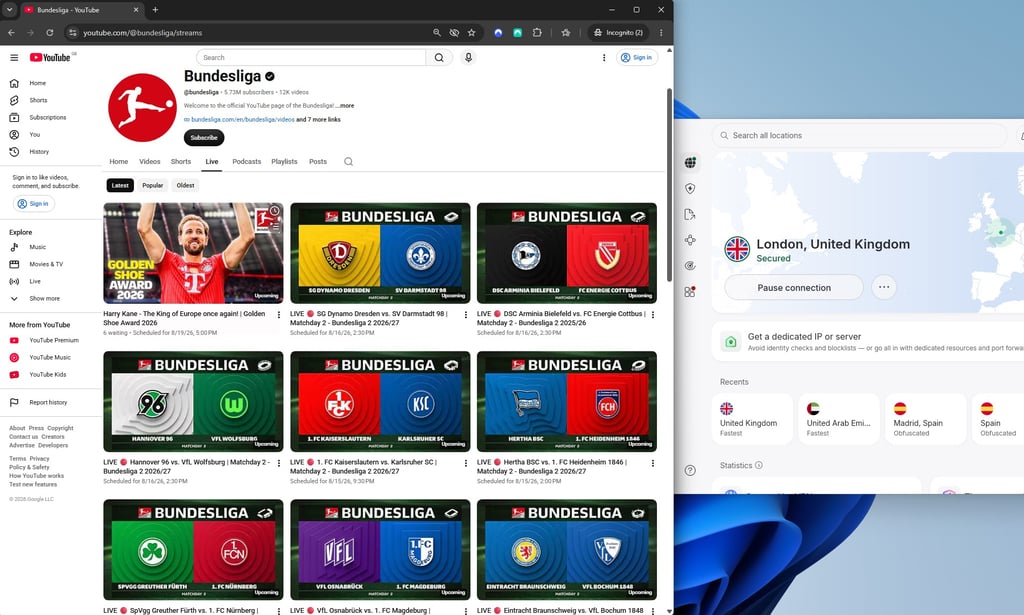Open Harry Kane Golden Shoe thumbnail
The height and width of the screenshot is (615, 1024).
(193, 253)
